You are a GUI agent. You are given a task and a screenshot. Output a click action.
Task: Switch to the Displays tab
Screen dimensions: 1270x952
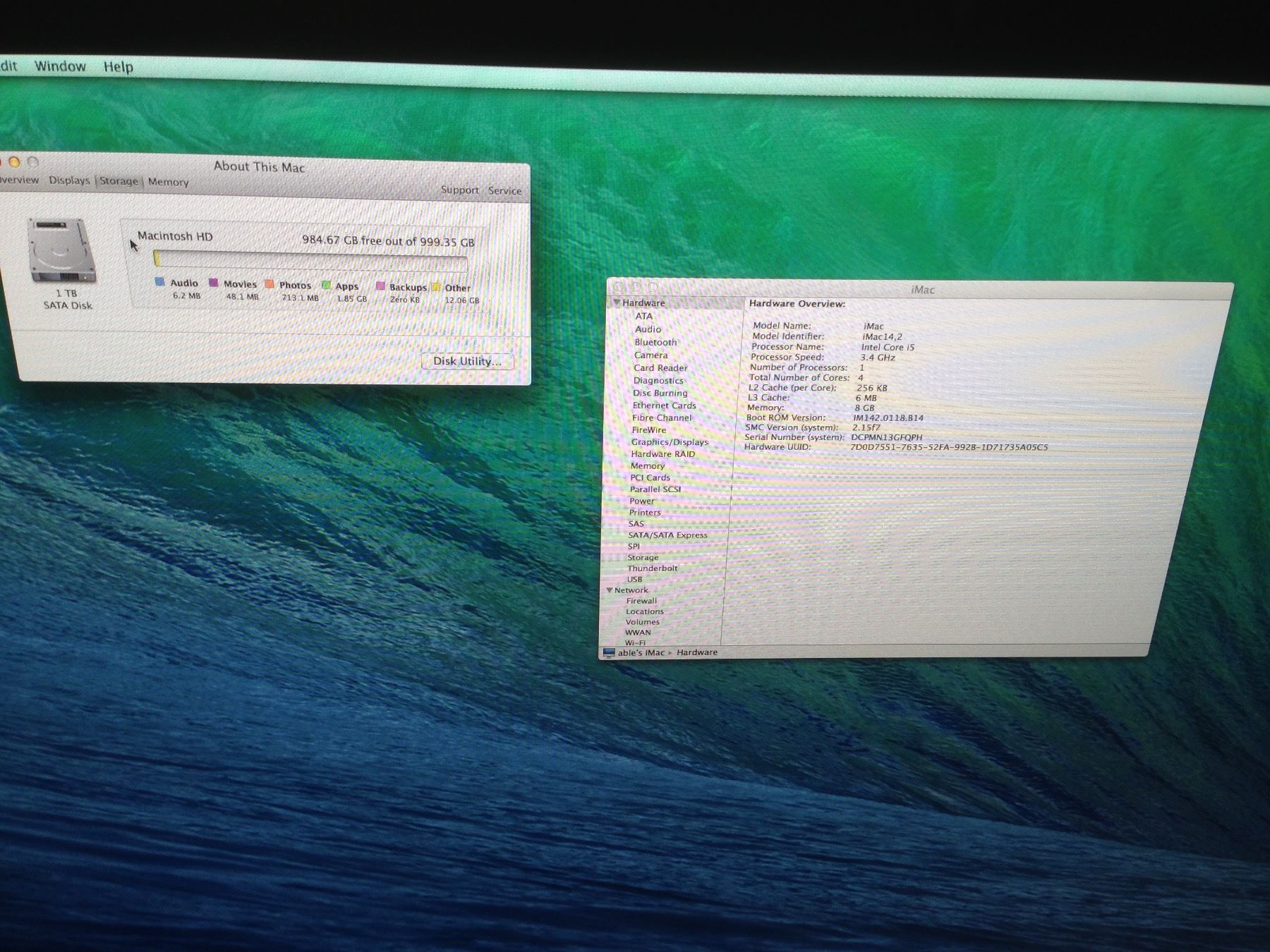(69, 181)
